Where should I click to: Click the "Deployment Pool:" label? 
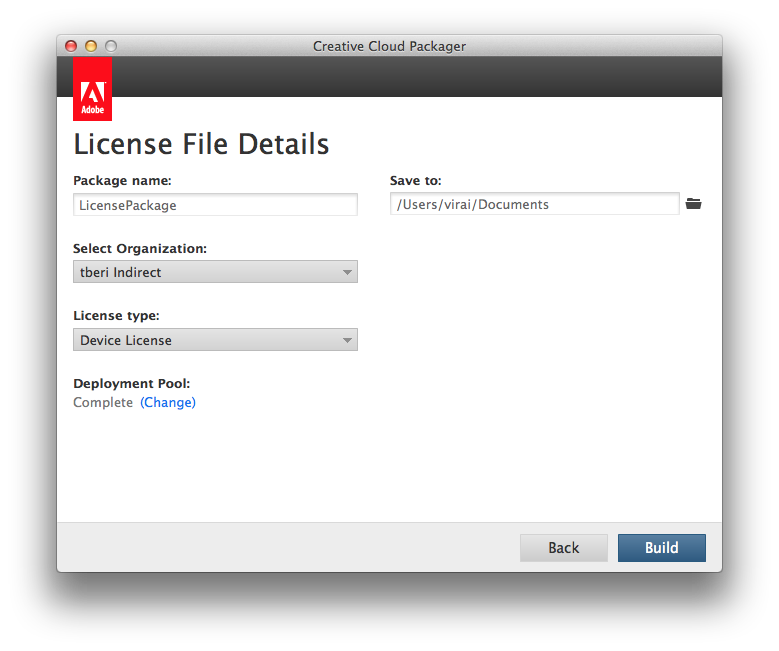[131, 383]
